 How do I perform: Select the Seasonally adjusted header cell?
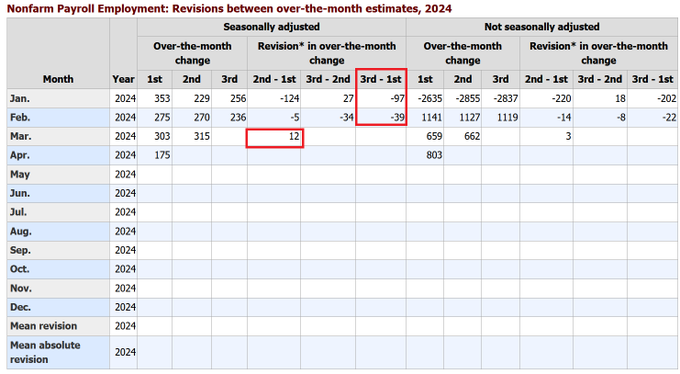click(x=271, y=27)
